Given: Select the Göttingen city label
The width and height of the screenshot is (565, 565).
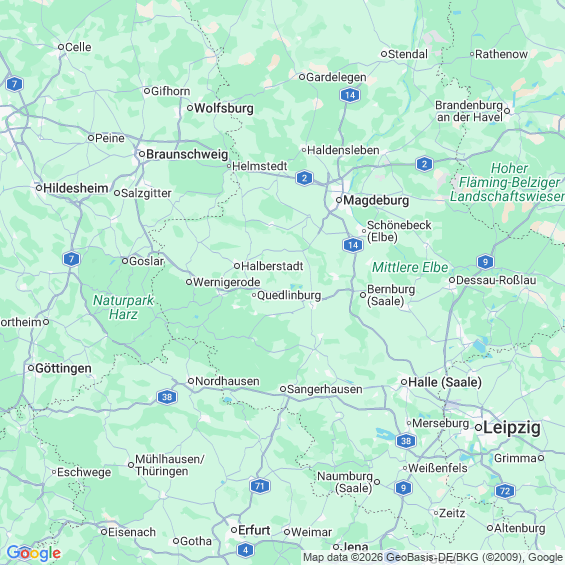Looking at the screenshot, I should tap(63, 369).
